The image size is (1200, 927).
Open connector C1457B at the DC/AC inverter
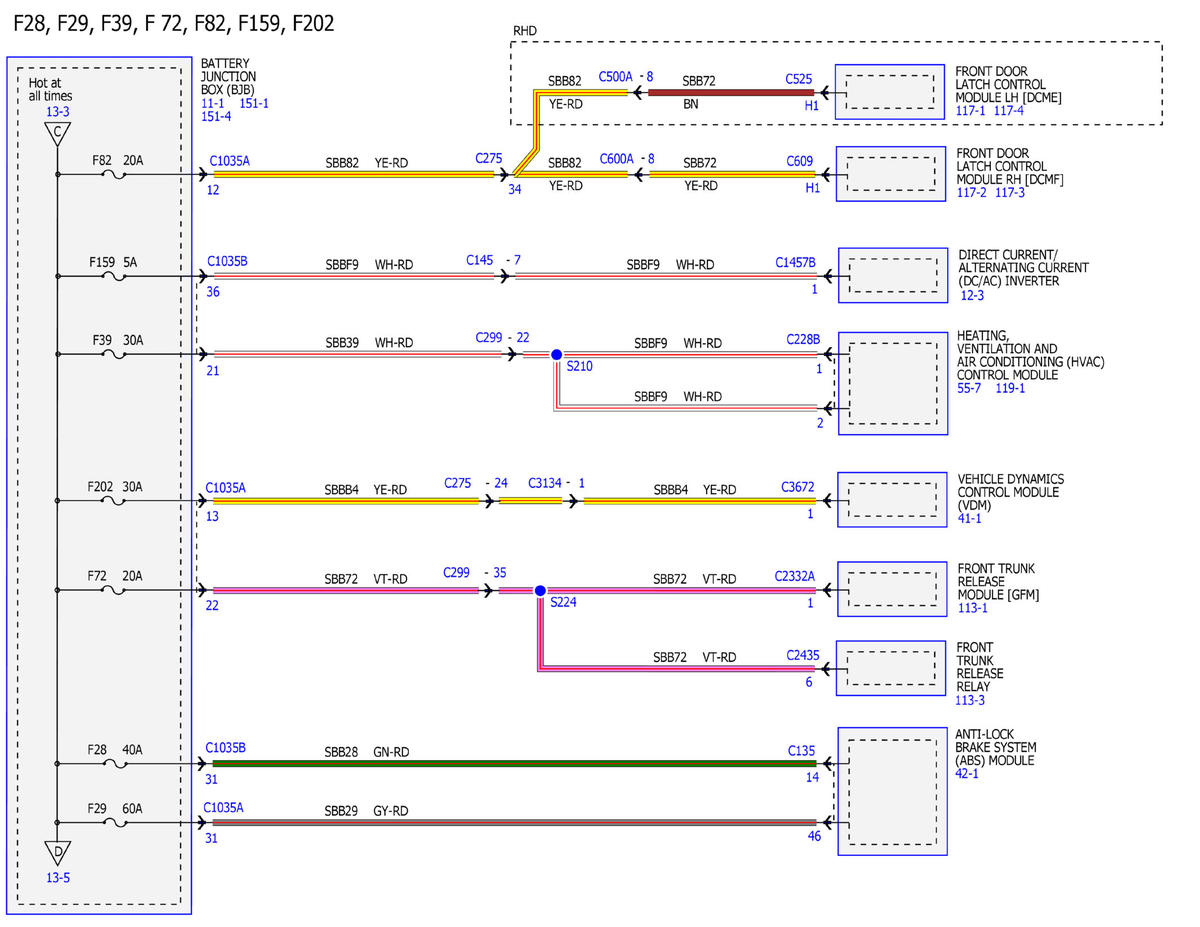click(x=795, y=262)
